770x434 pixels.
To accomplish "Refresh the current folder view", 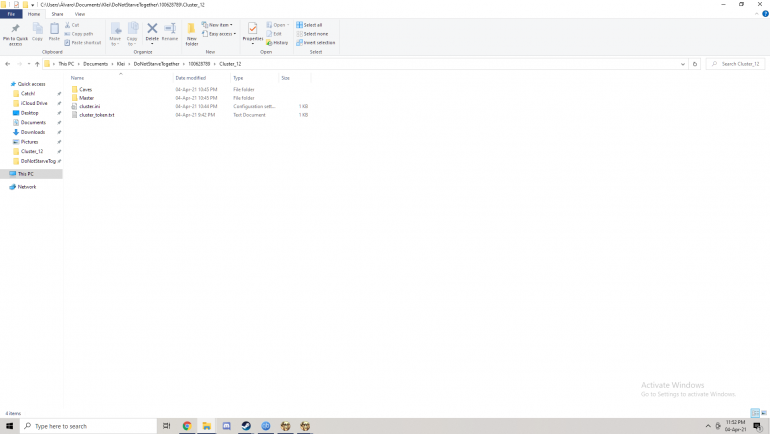I will pos(695,64).
